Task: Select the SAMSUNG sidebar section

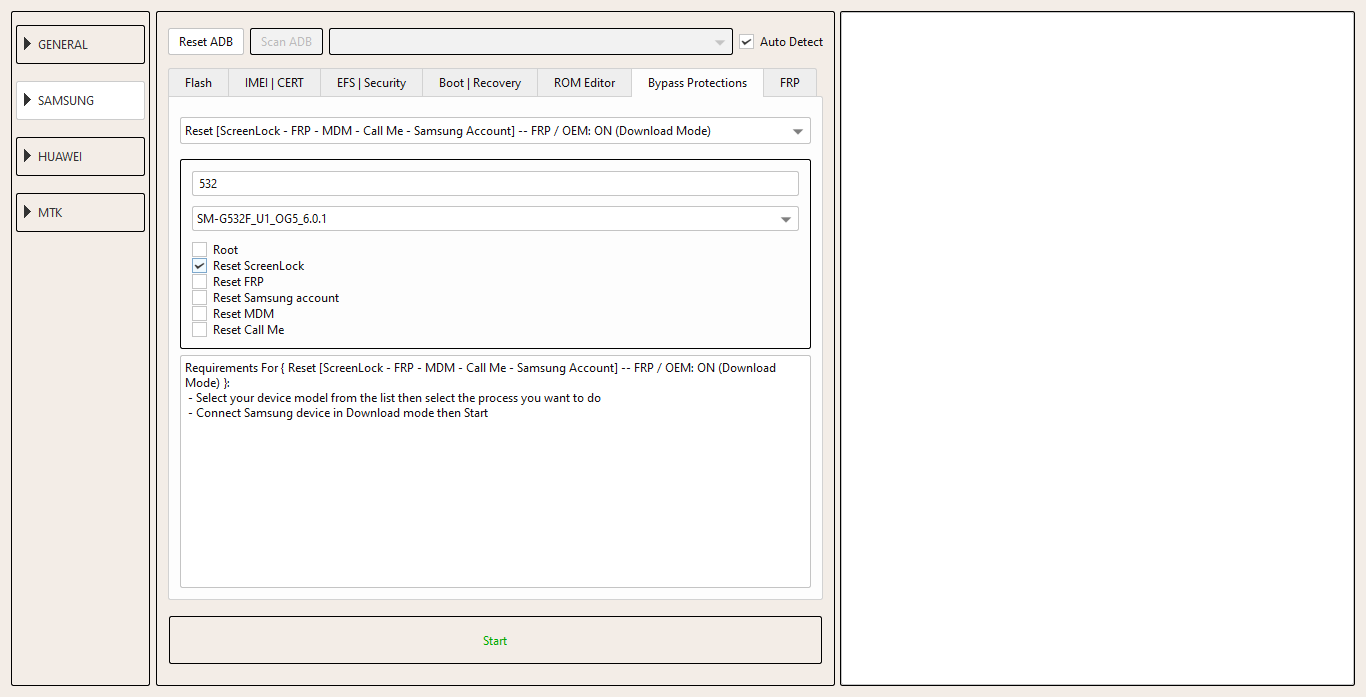Action: [80, 100]
